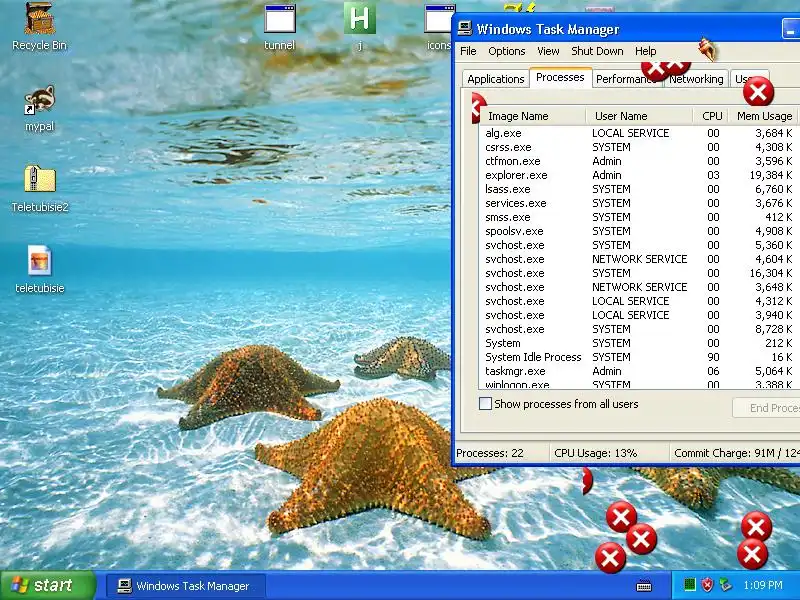The image size is (800, 600).
Task: Switch to the Processes tab
Action: click(560, 77)
